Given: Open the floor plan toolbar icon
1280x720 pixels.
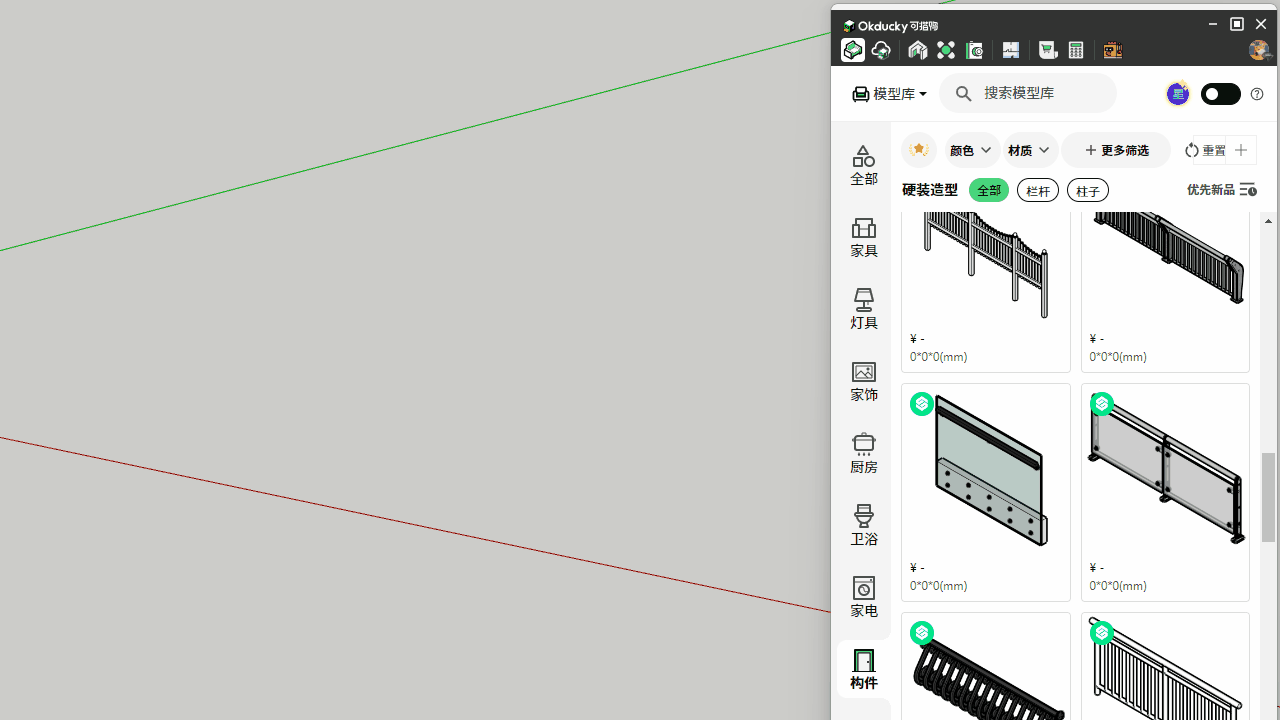Looking at the screenshot, I should (x=1011, y=50).
